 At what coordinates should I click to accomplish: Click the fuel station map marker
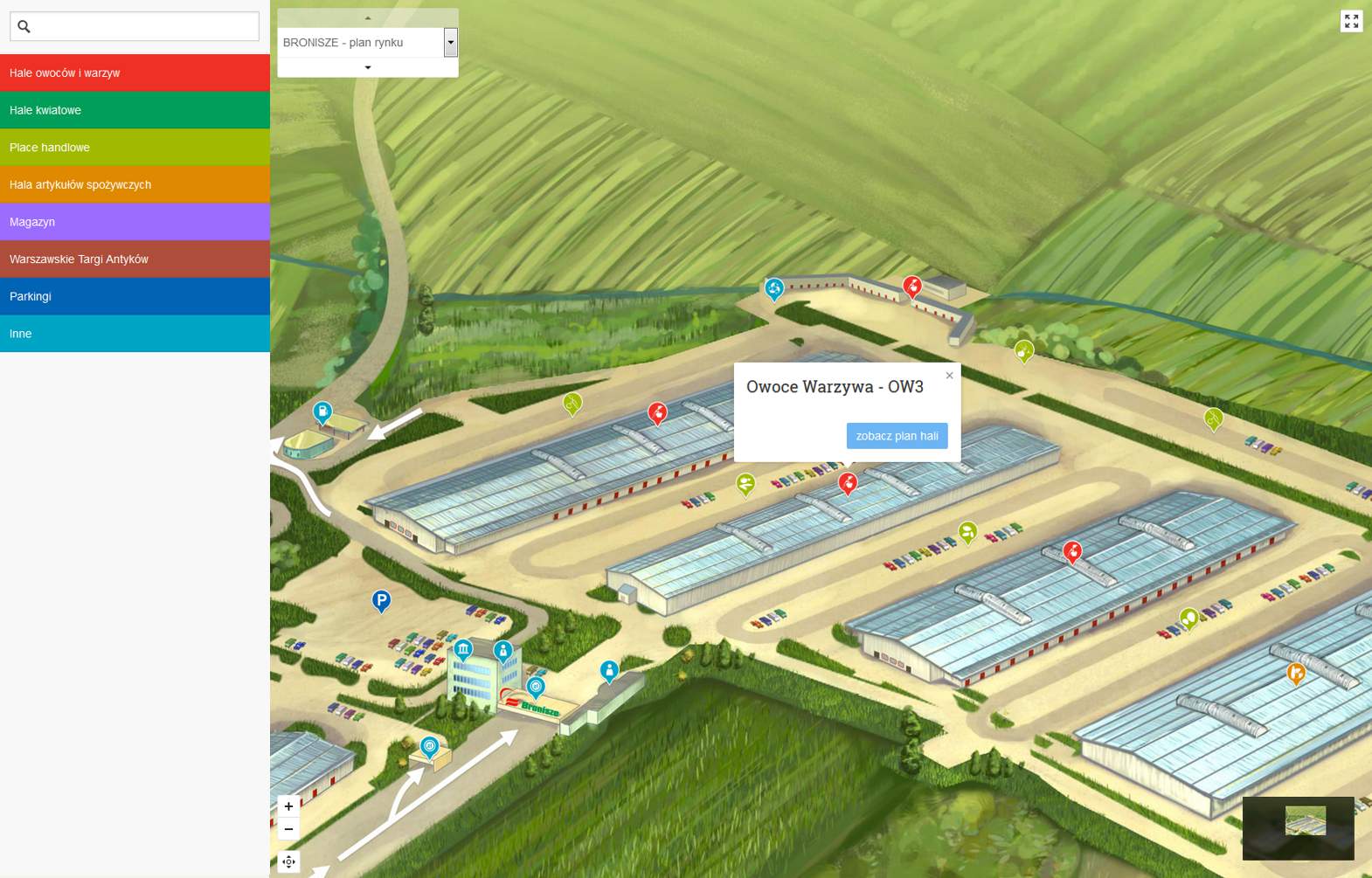[322, 411]
